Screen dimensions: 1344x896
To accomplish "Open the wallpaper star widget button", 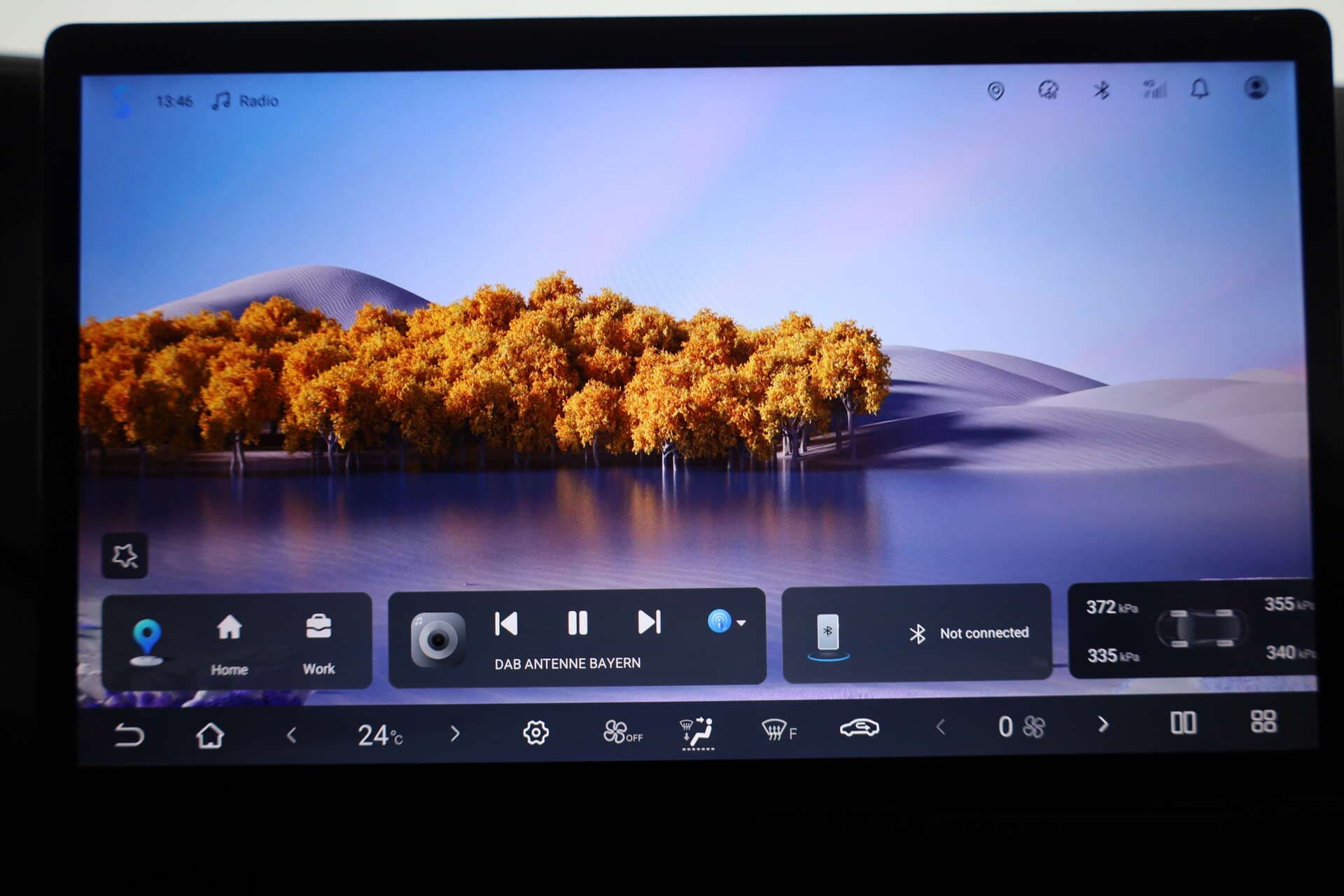I will 125,556.
